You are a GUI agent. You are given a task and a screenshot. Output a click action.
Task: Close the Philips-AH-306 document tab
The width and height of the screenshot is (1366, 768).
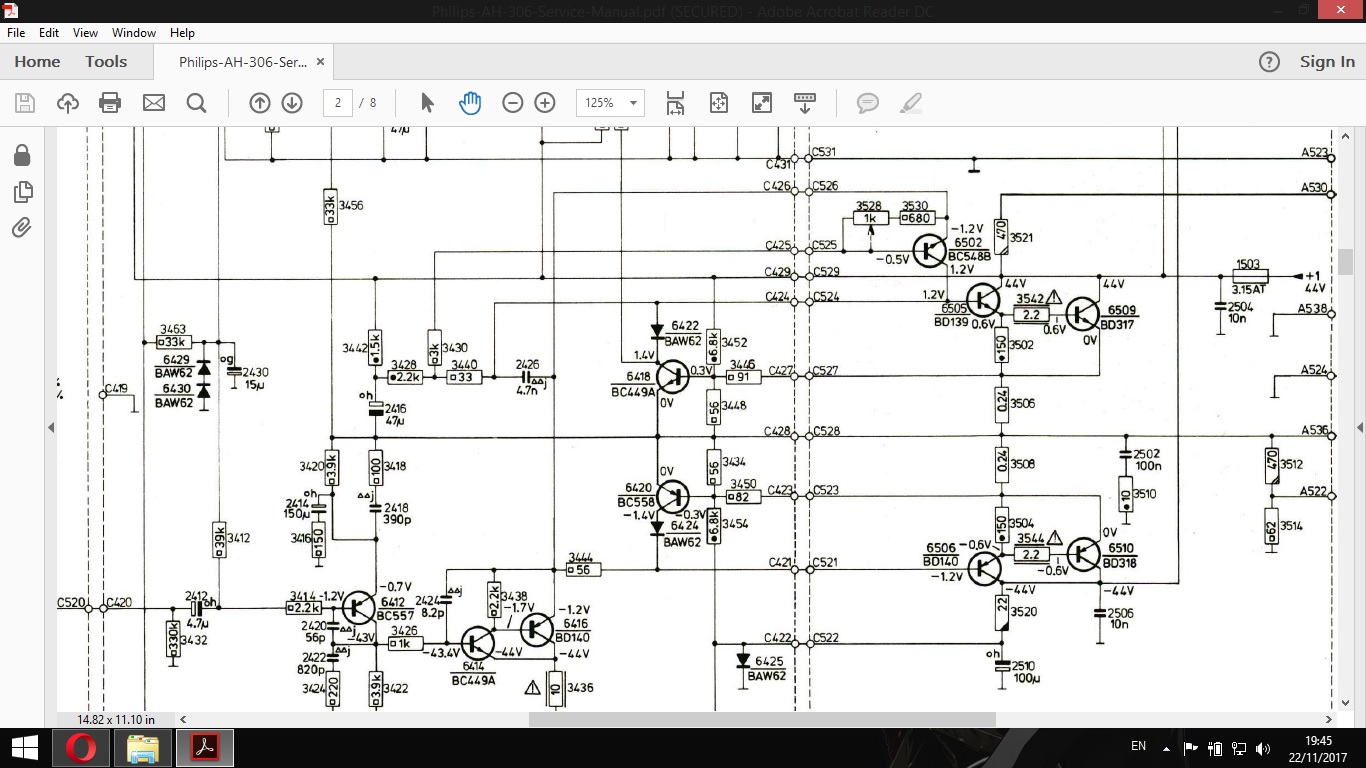click(321, 62)
